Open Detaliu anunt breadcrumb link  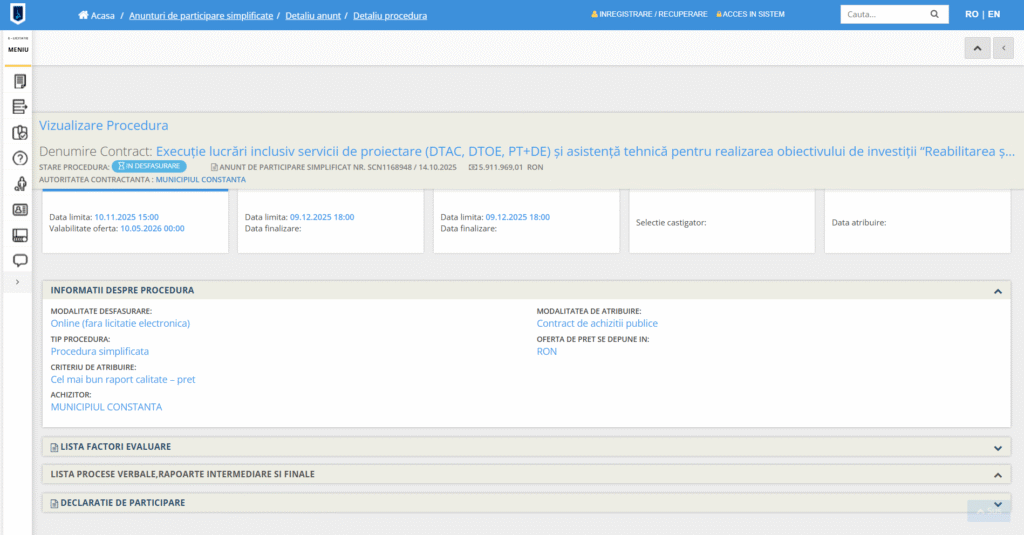(314, 16)
